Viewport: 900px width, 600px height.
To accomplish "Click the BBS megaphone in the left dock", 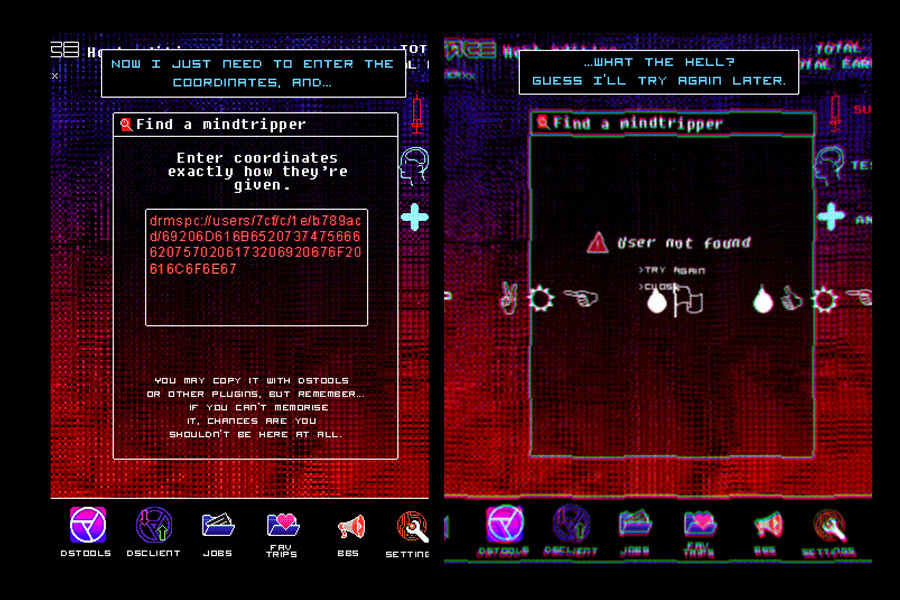I will tap(350, 526).
